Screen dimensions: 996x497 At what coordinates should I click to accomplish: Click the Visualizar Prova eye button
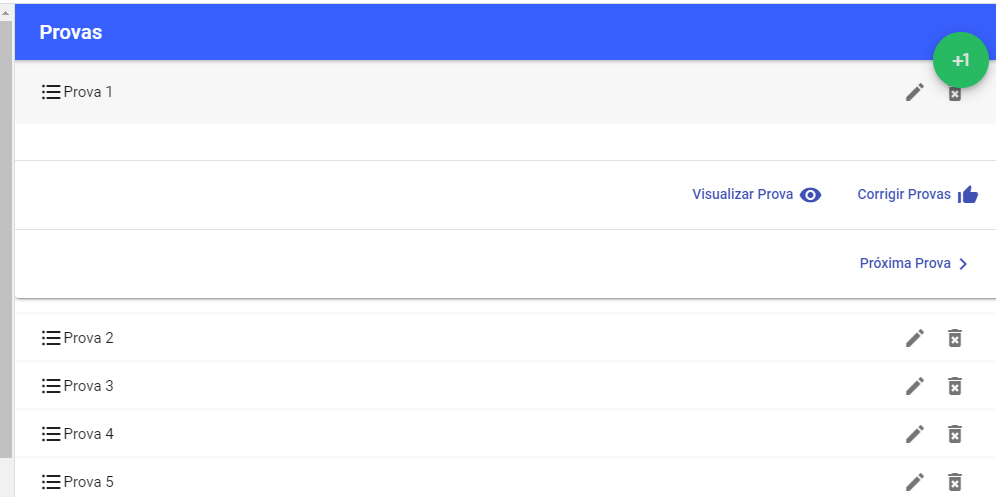pos(757,195)
